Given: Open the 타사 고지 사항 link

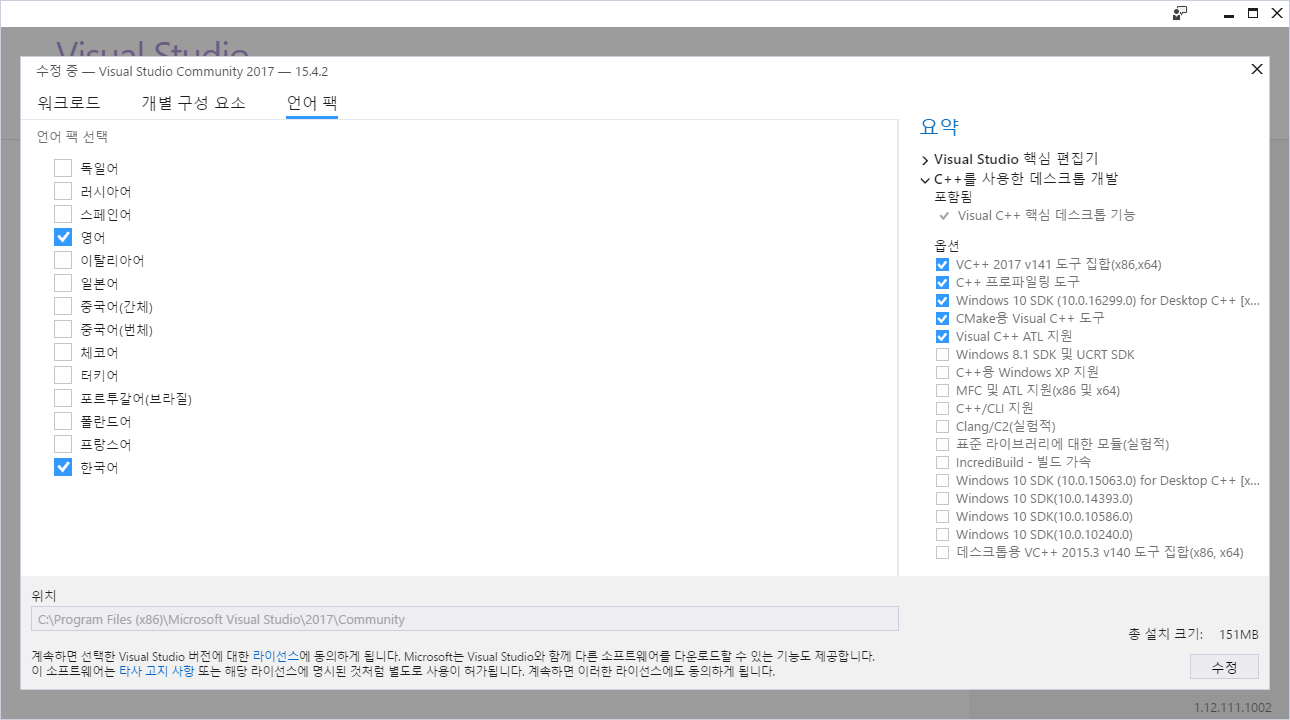Looking at the screenshot, I should pos(157,672).
